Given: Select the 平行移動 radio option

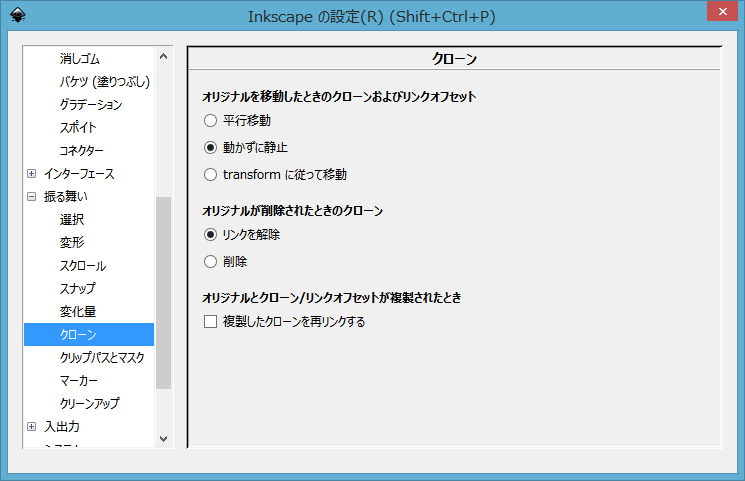Looking at the screenshot, I should tap(210, 120).
